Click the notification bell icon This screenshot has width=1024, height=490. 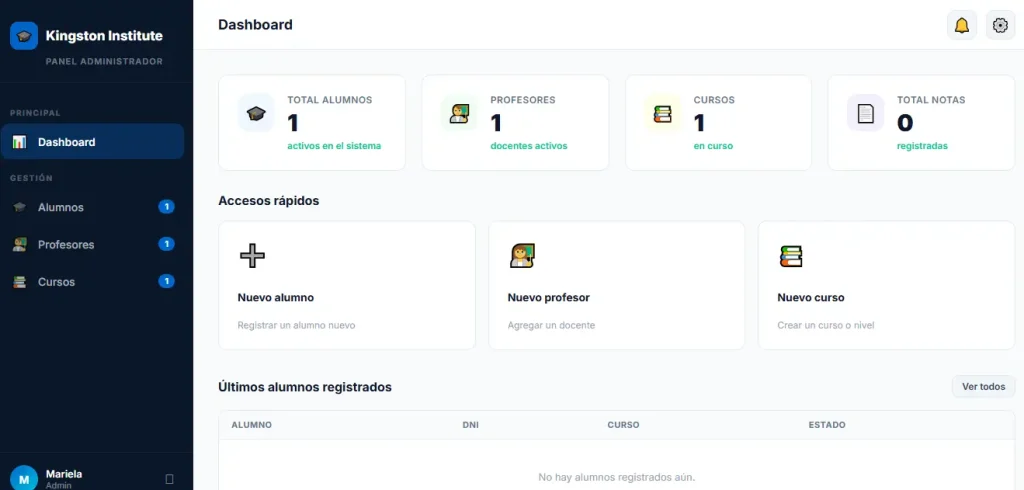[962, 26]
